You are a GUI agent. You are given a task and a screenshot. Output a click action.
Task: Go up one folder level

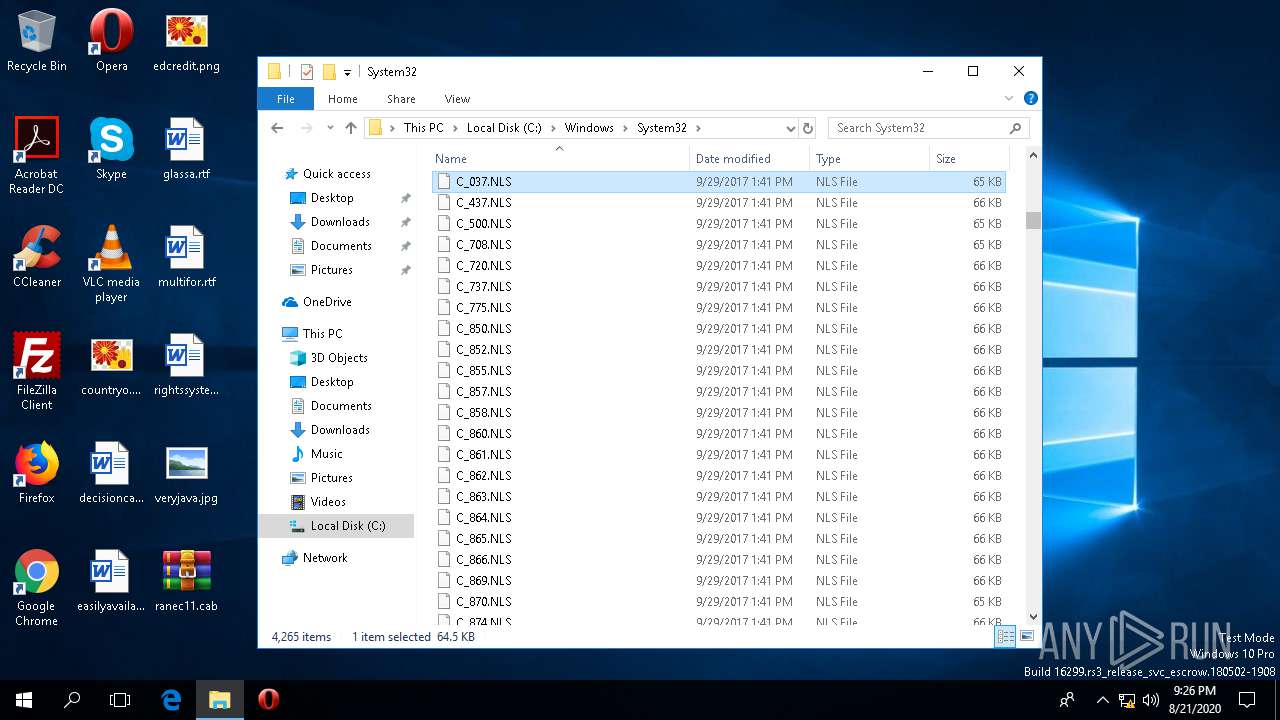coord(350,128)
